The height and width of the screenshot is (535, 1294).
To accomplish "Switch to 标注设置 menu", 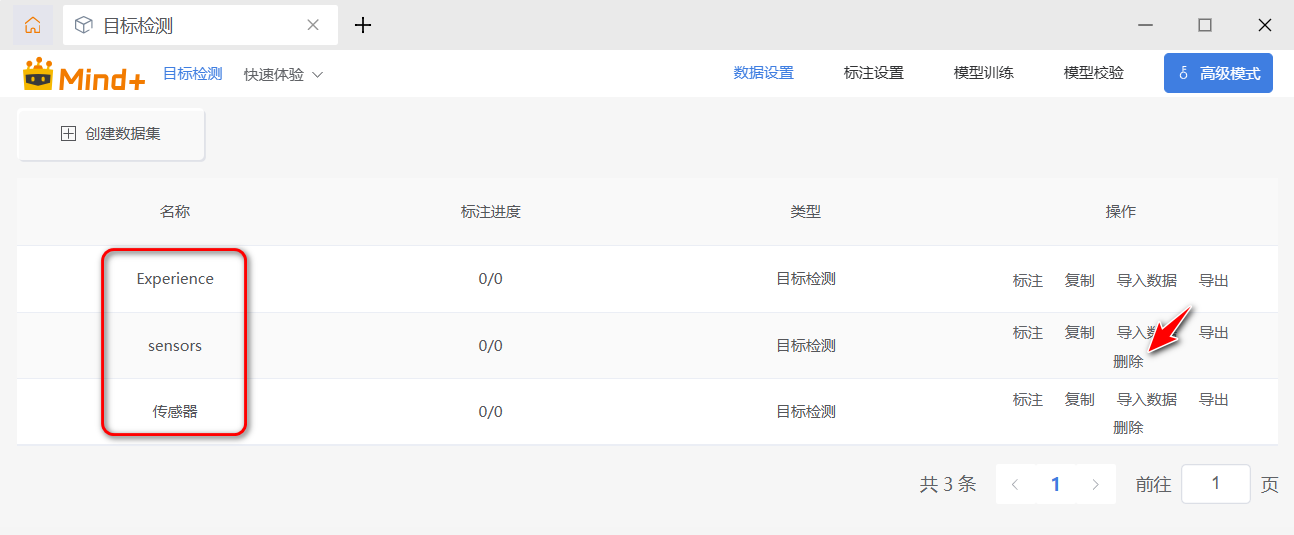I will [873, 73].
